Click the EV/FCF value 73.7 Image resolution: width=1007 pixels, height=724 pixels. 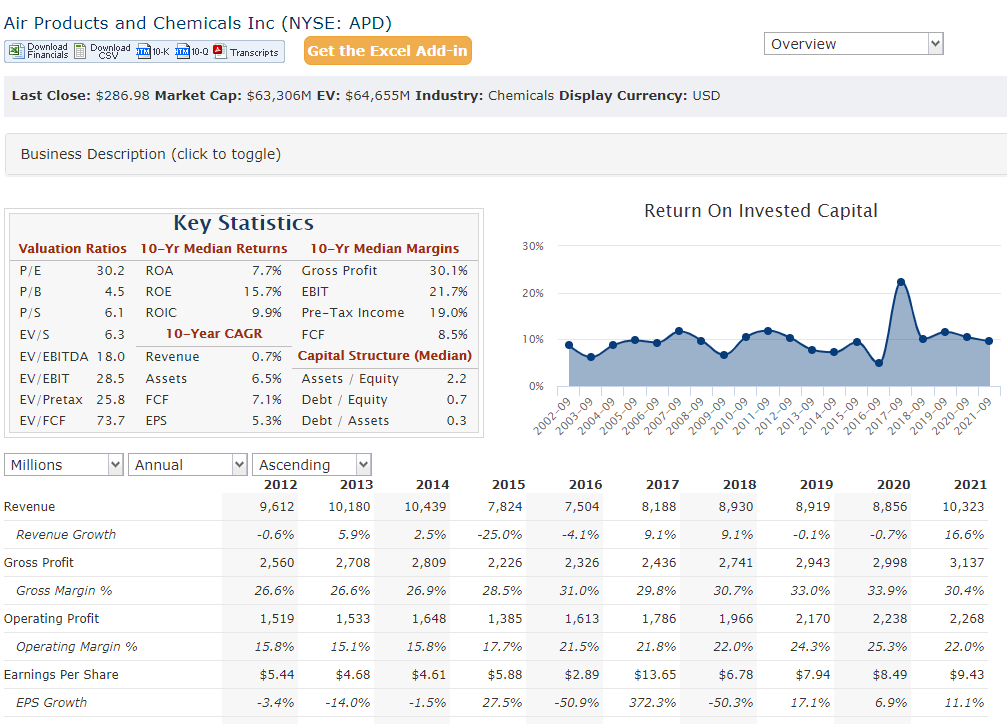110,421
